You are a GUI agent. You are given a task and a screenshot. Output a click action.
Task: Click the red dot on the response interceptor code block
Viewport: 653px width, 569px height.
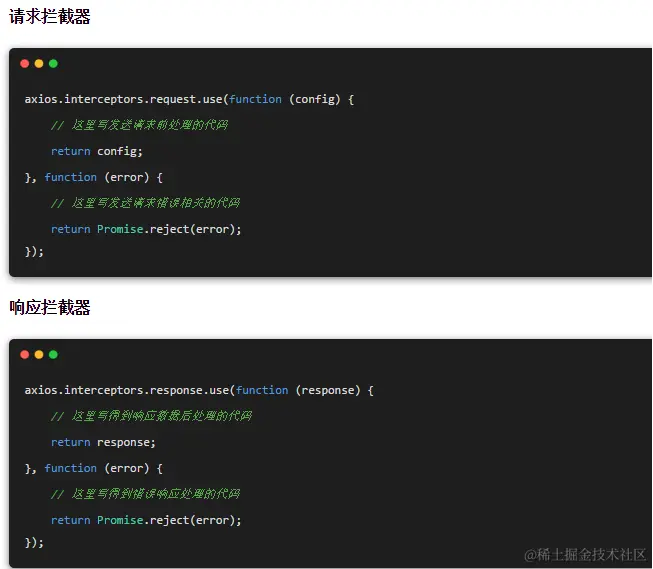click(x=25, y=354)
